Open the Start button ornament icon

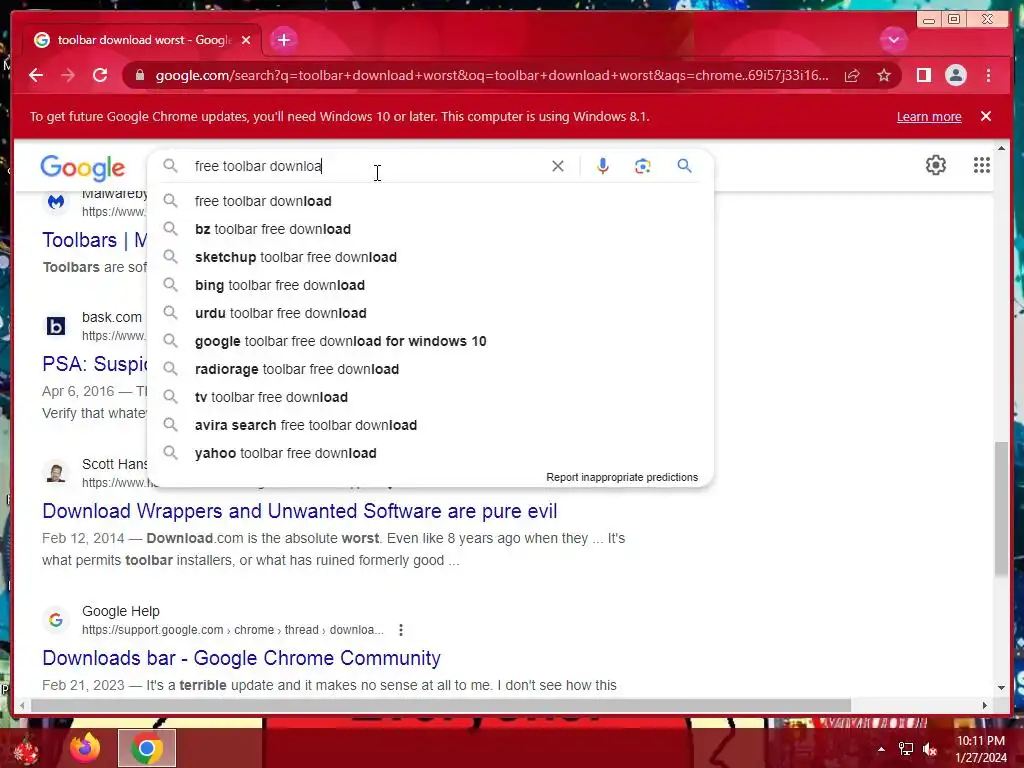[24, 750]
